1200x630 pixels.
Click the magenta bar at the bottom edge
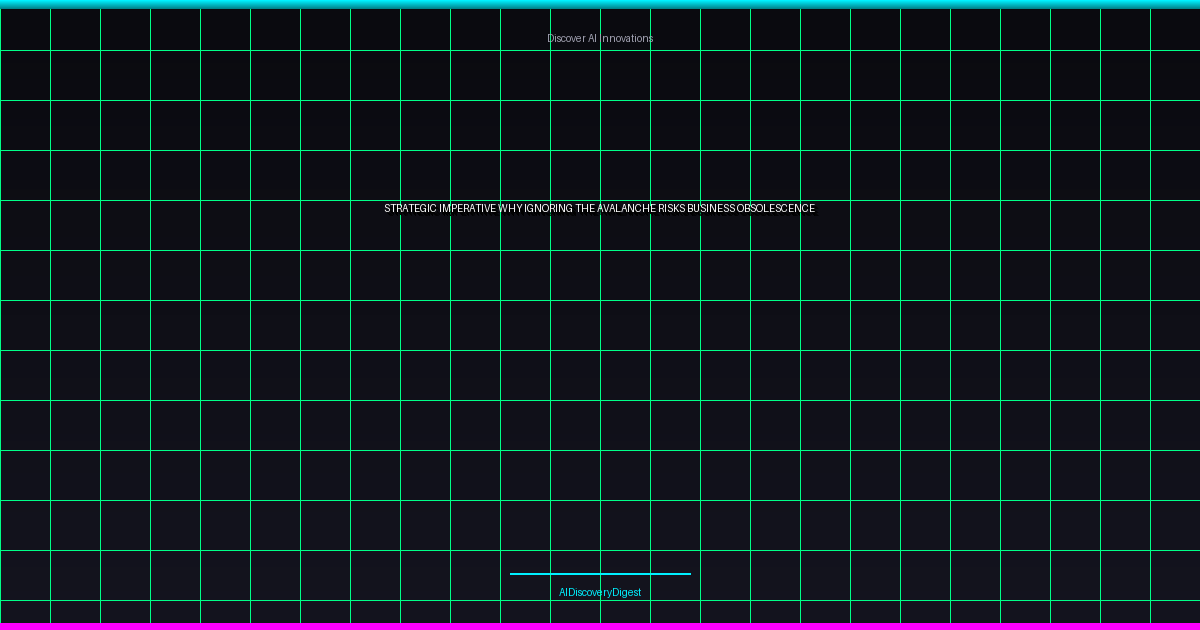click(x=600, y=627)
